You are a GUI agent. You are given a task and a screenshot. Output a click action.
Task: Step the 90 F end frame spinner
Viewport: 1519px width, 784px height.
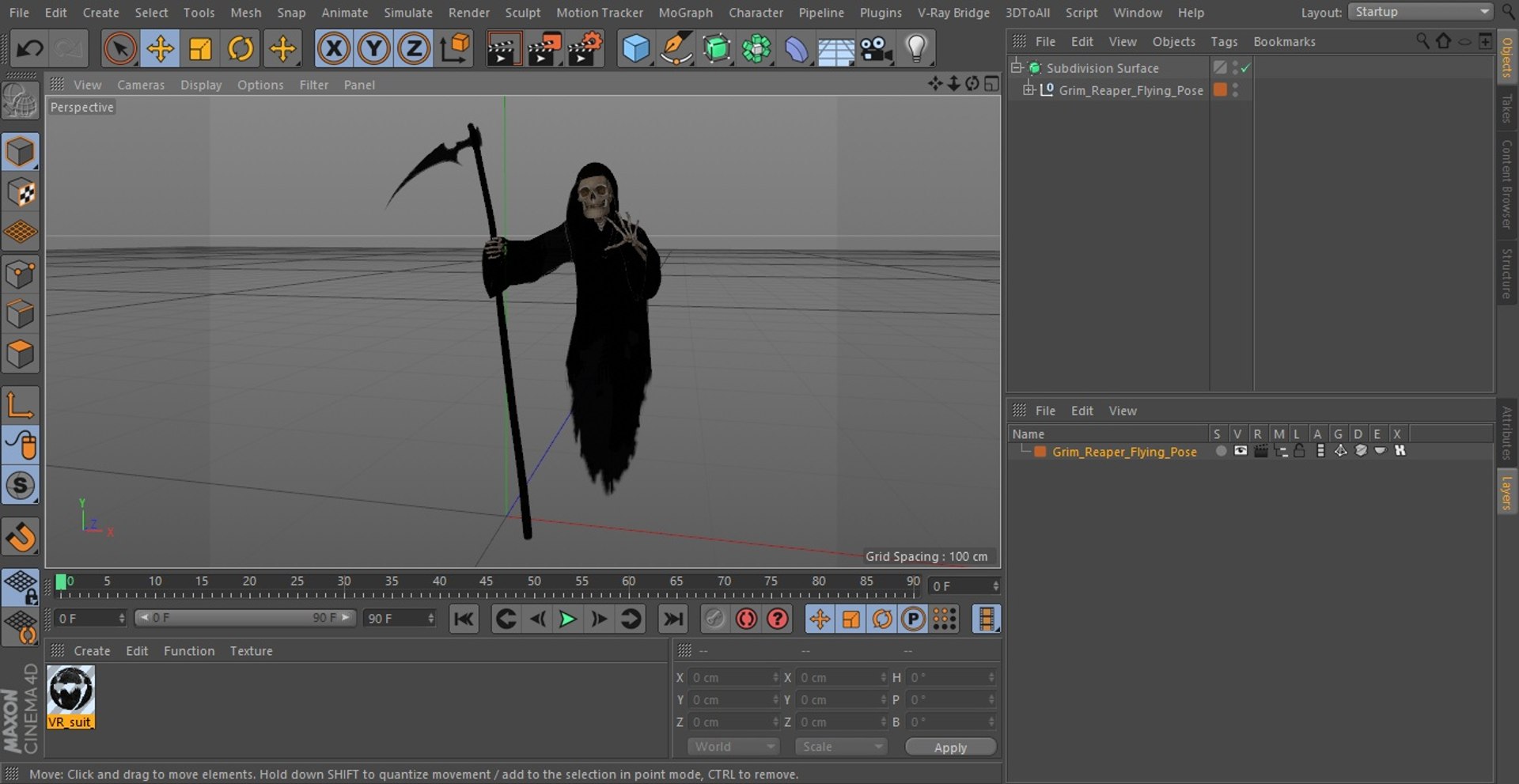point(430,618)
